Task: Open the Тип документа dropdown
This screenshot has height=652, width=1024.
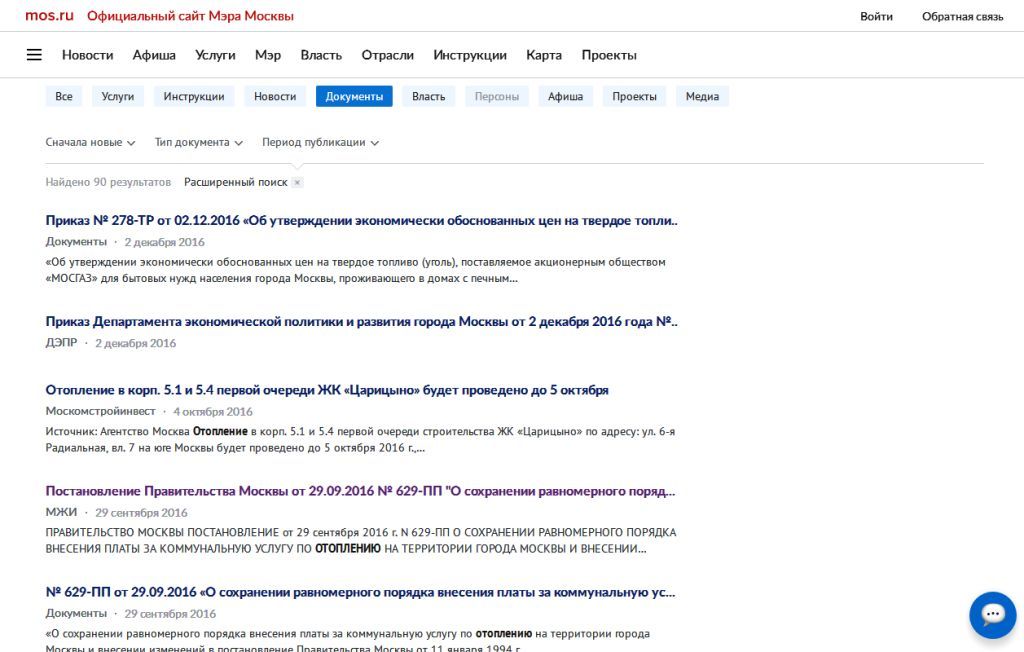Action: (x=199, y=142)
